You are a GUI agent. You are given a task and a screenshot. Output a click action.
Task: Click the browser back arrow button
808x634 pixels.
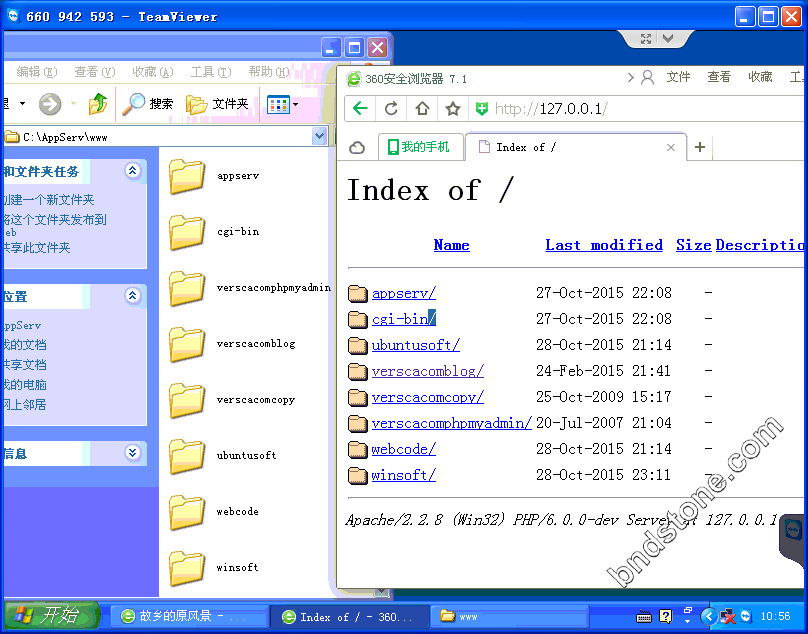(360, 109)
